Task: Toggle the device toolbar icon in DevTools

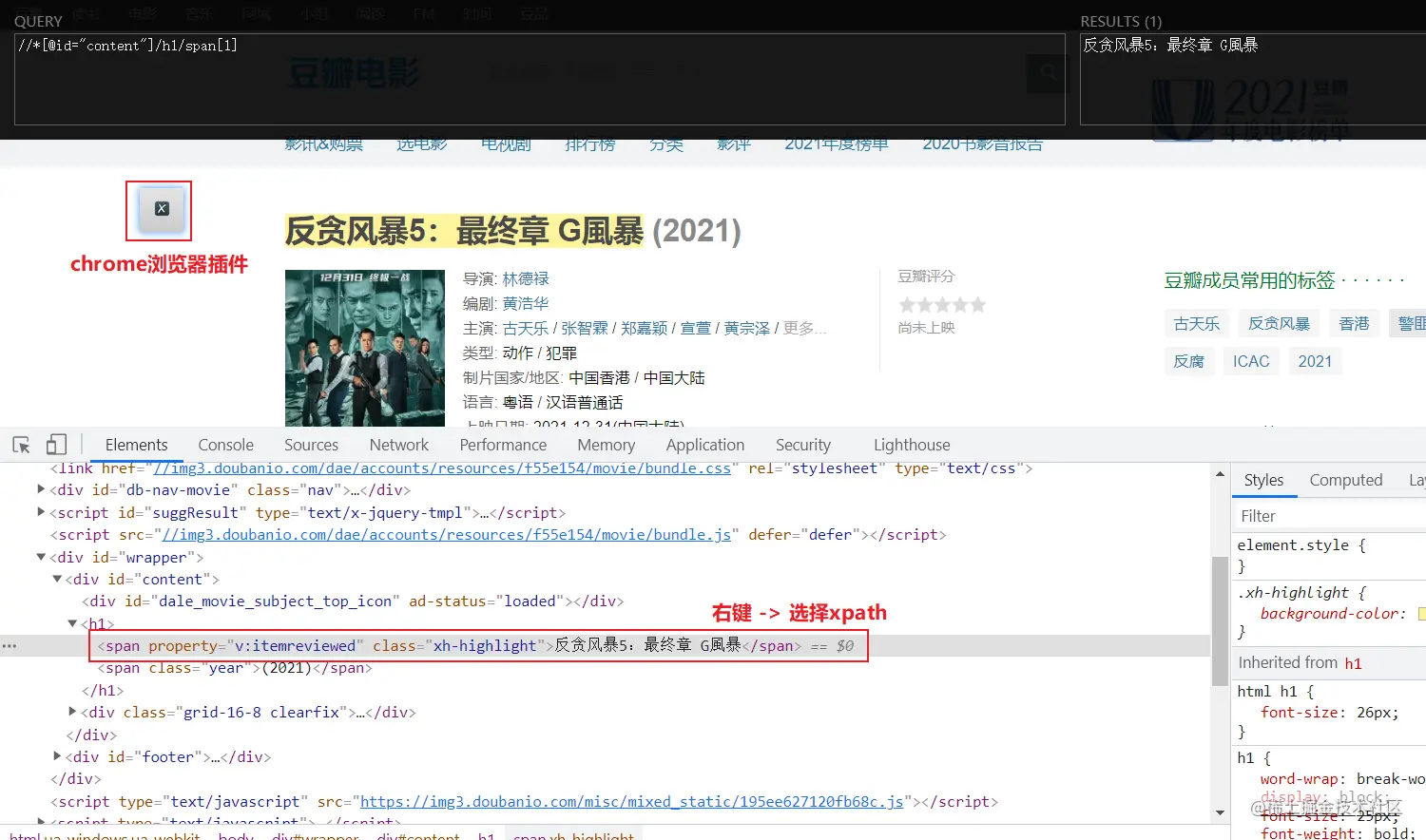Action: point(57,445)
